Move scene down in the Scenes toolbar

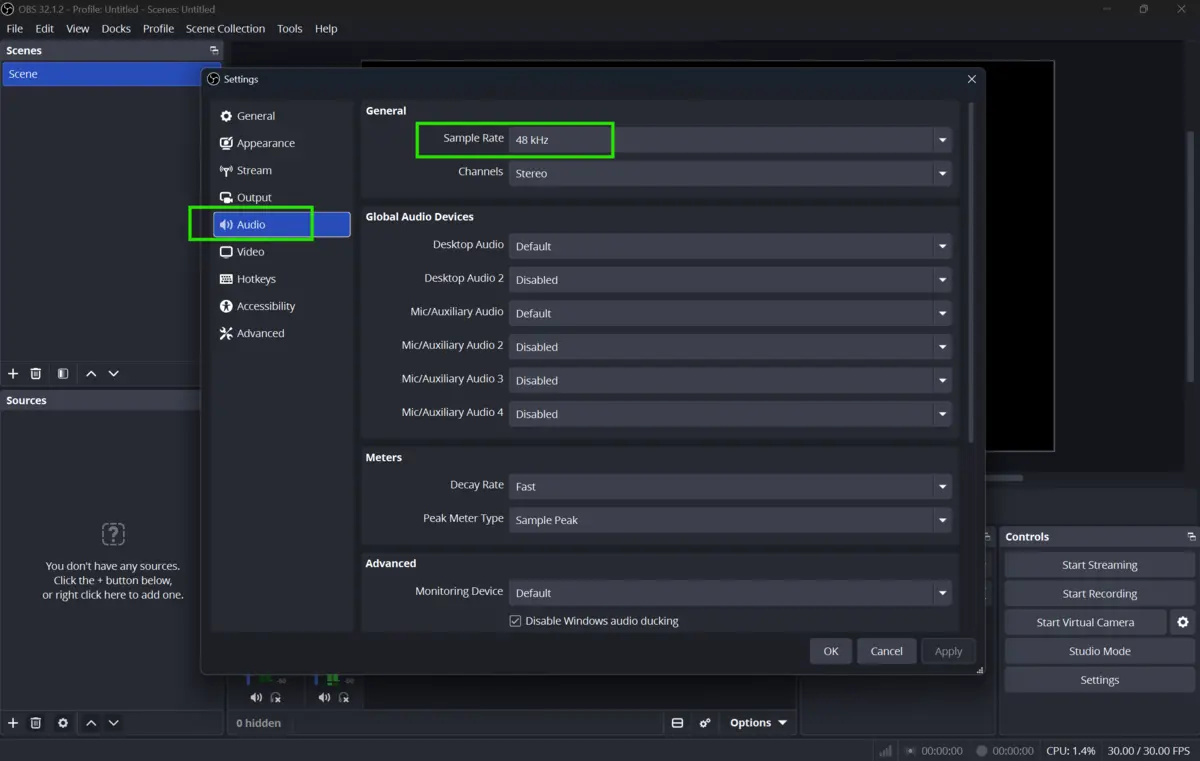click(114, 373)
